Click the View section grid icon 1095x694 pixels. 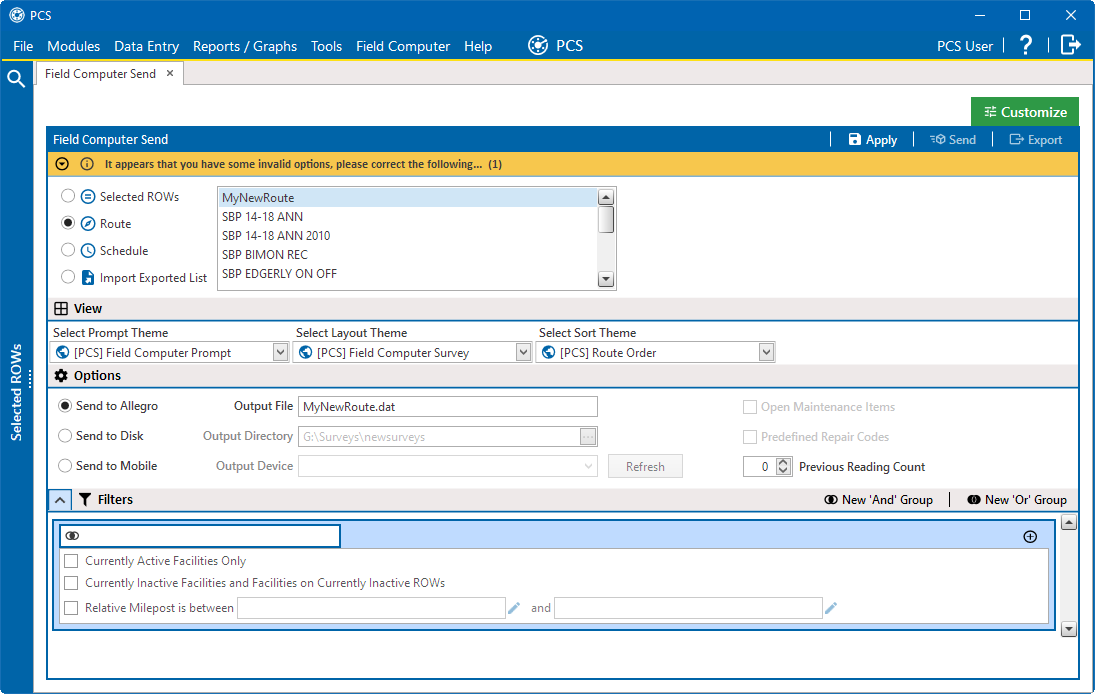[61, 309]
